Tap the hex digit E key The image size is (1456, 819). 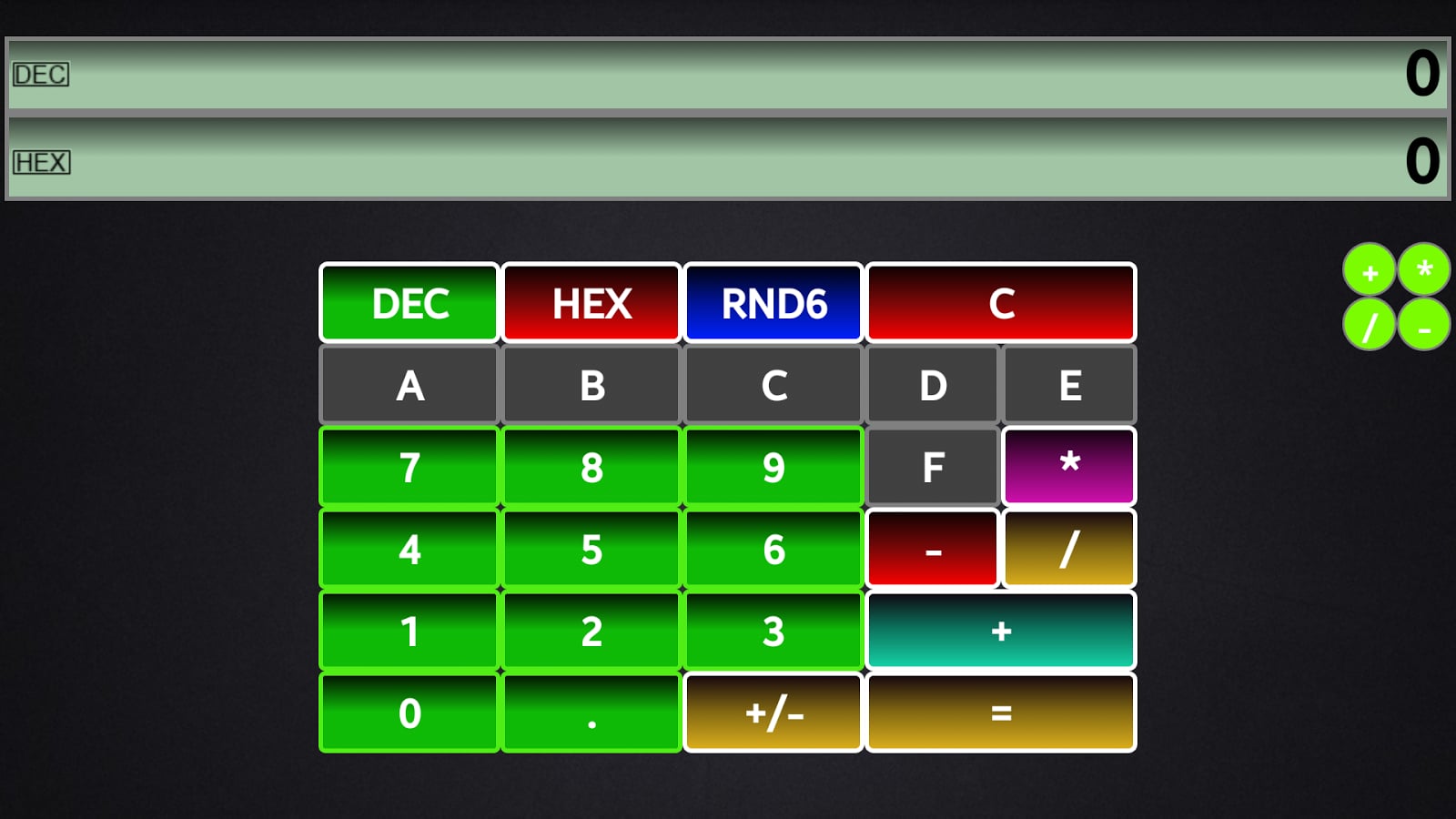[x=1069, y=385]
